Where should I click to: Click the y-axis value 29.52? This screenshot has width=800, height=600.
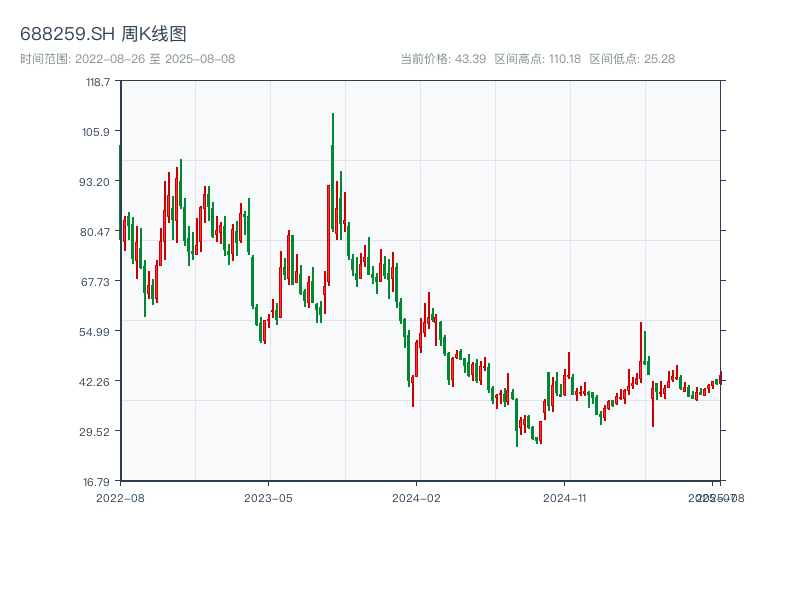(x=94, y=432)
